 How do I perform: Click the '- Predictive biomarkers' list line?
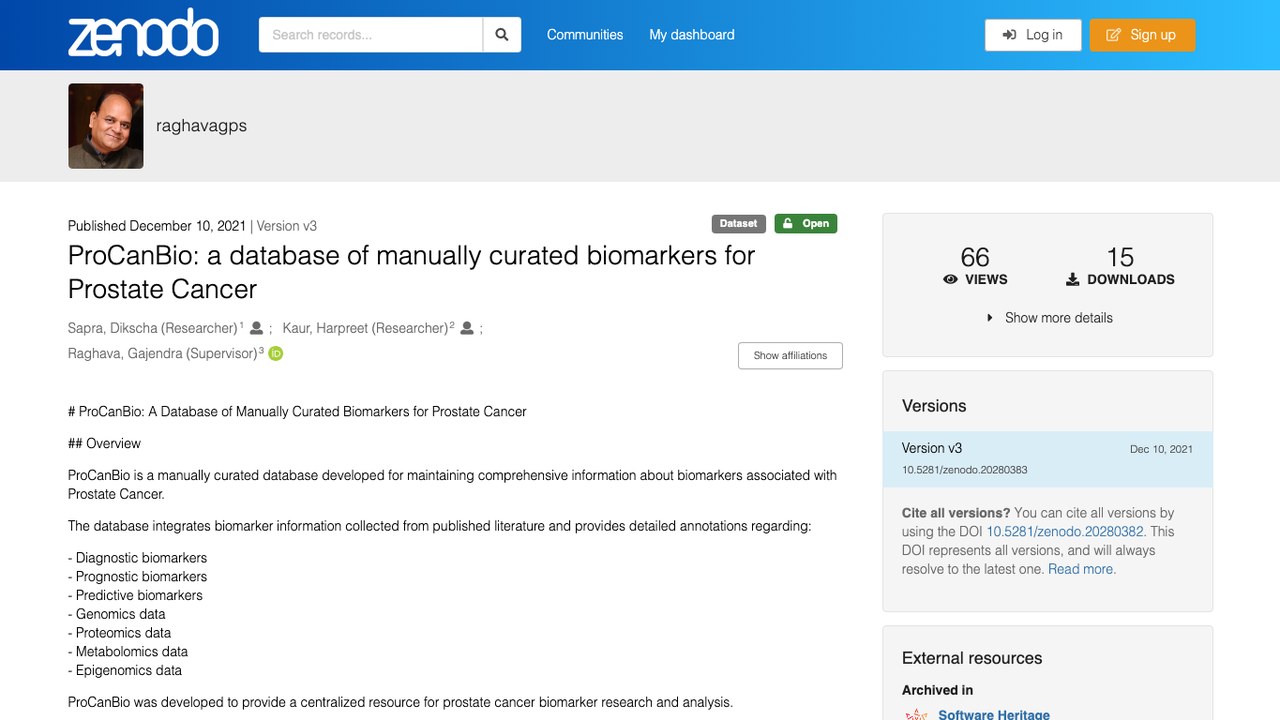point(135,595)
